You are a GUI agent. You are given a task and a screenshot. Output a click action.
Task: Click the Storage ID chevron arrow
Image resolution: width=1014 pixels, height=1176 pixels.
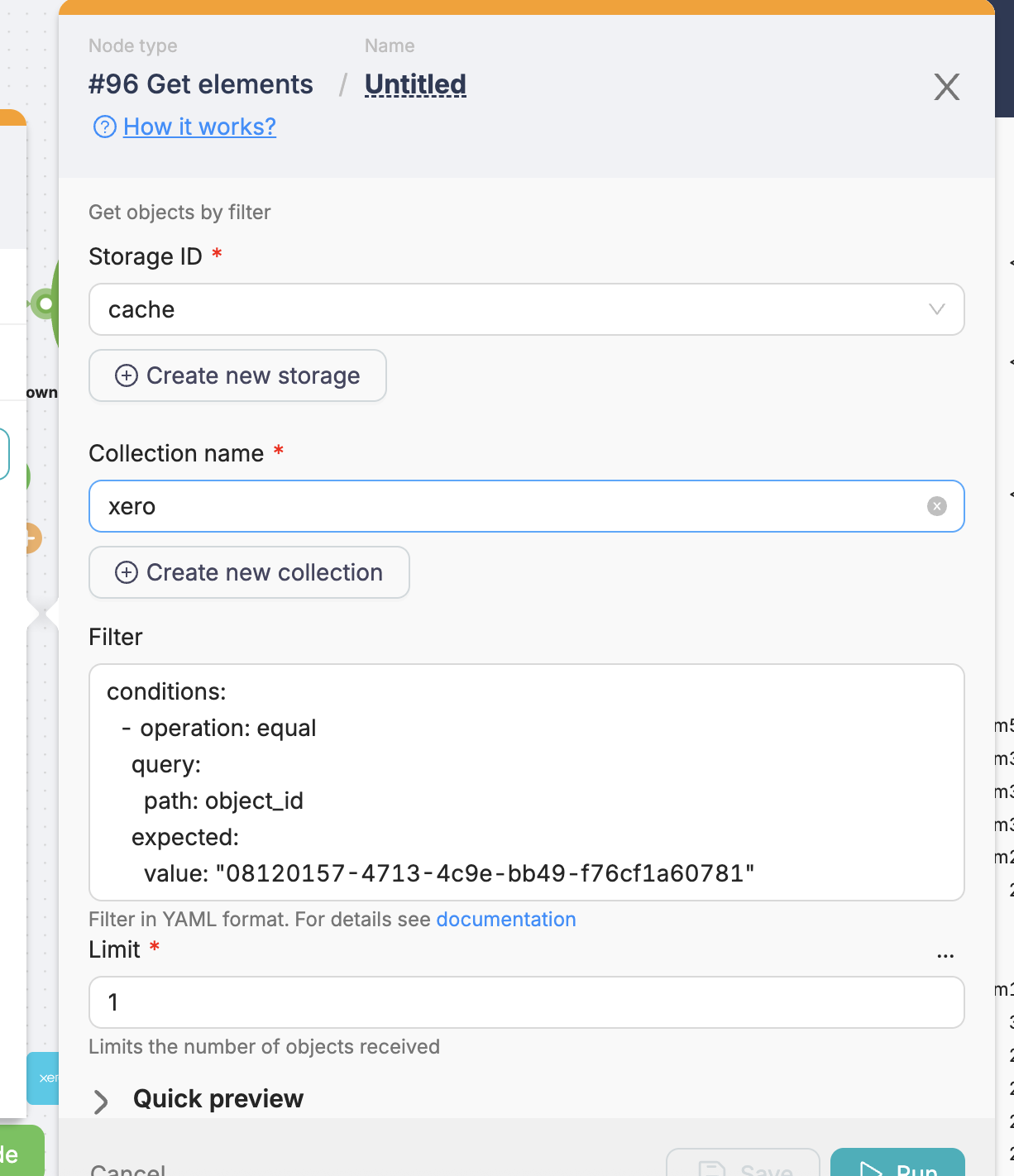(x=936, y=309)
